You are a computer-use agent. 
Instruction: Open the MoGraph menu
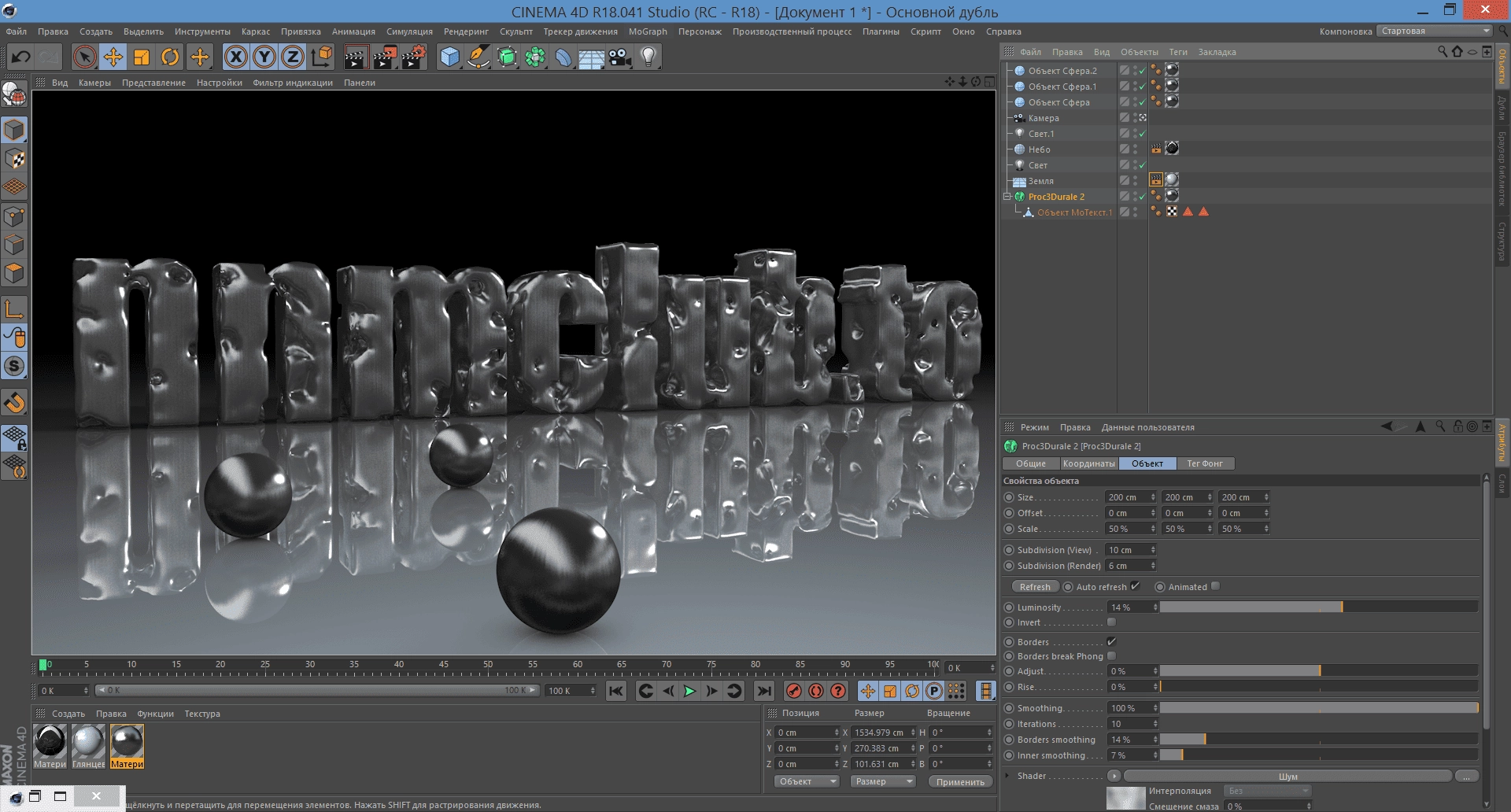(x=648, y=31)
